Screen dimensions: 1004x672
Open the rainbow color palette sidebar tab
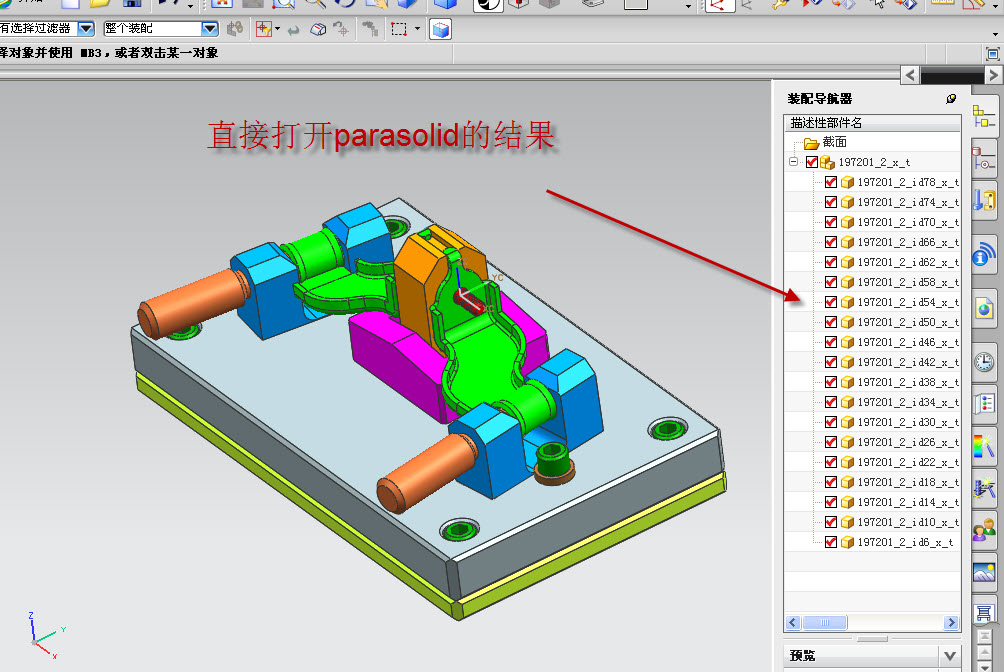pyautogui.click(x=984, y=446)
